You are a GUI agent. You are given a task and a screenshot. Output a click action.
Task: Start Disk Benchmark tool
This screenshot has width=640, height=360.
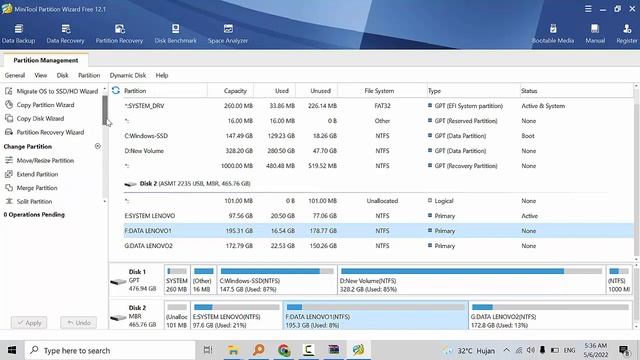(x=176, y=33)
